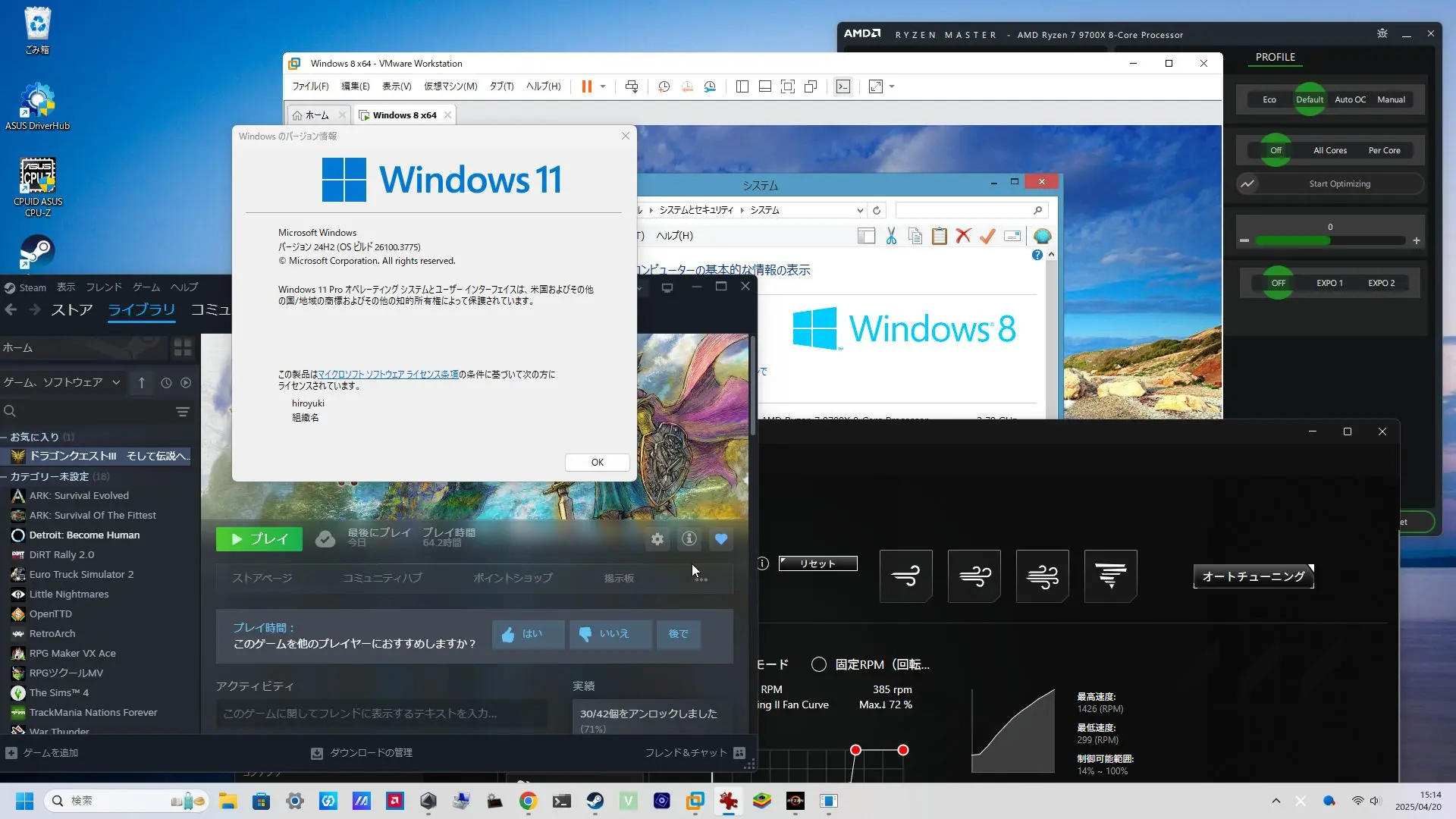The image size is (1456, 819).
Task: Open Google Chrome from the taskbar
Action: [x=529, y=801]
